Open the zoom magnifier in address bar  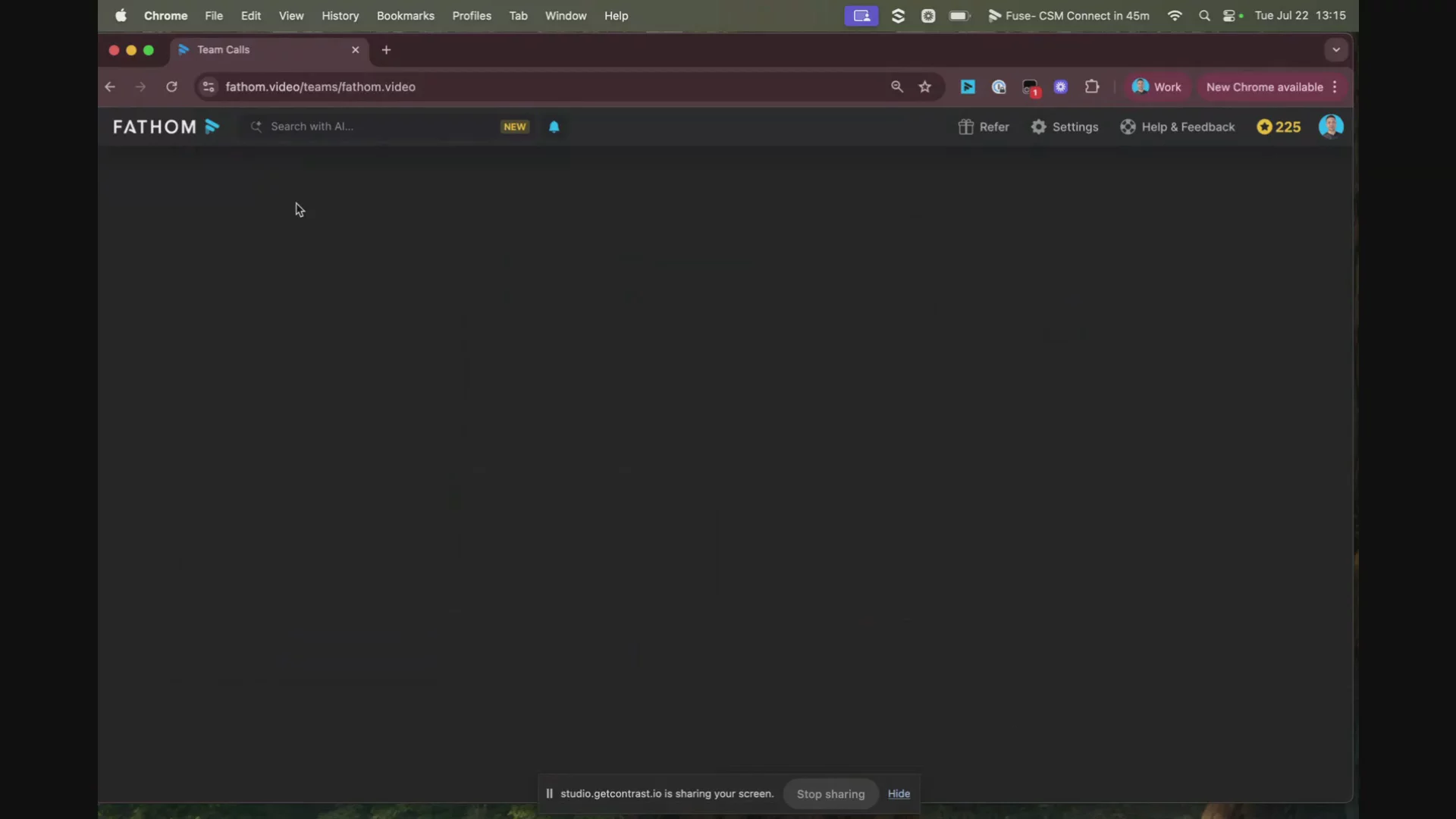point(897,86)
